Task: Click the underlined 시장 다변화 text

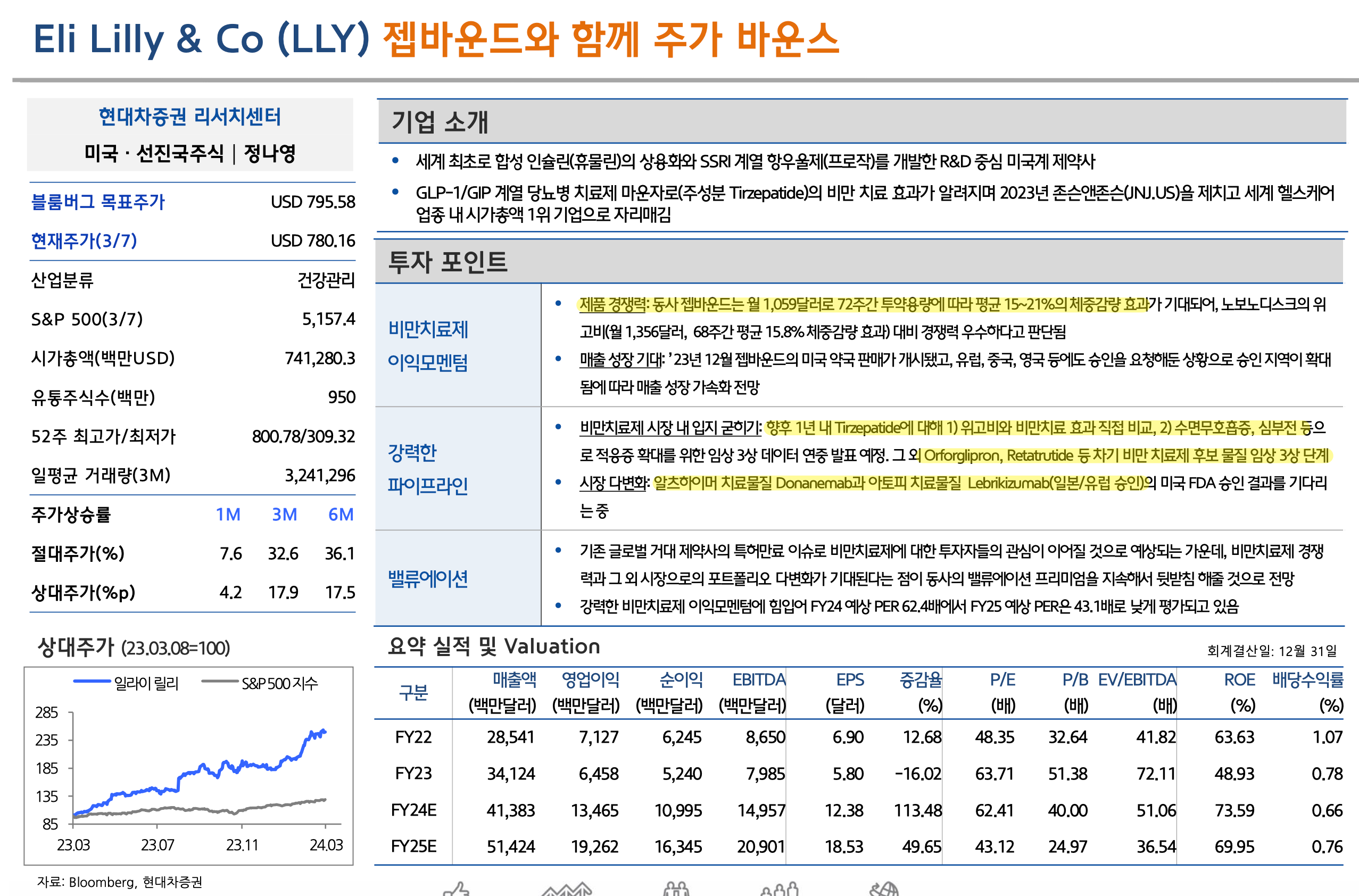Action: (614, 484)
